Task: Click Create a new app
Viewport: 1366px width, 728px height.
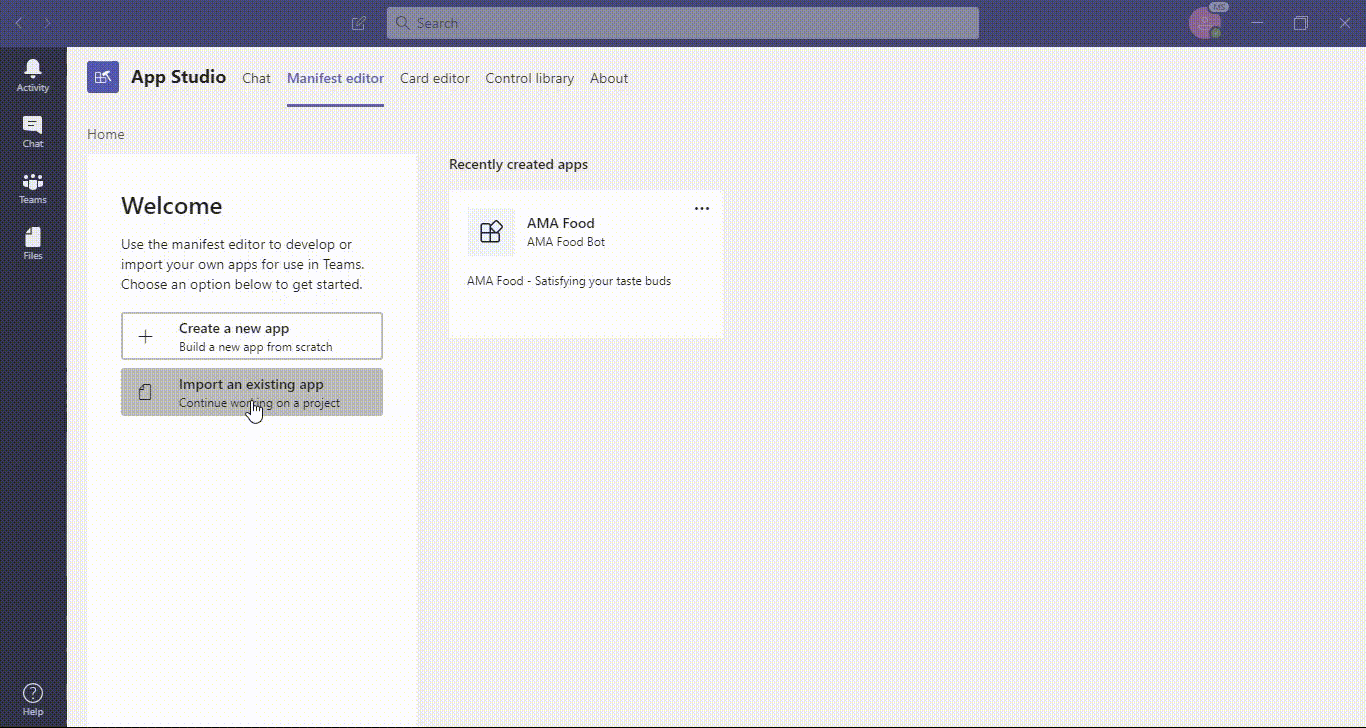Action: tap(251, 336)
